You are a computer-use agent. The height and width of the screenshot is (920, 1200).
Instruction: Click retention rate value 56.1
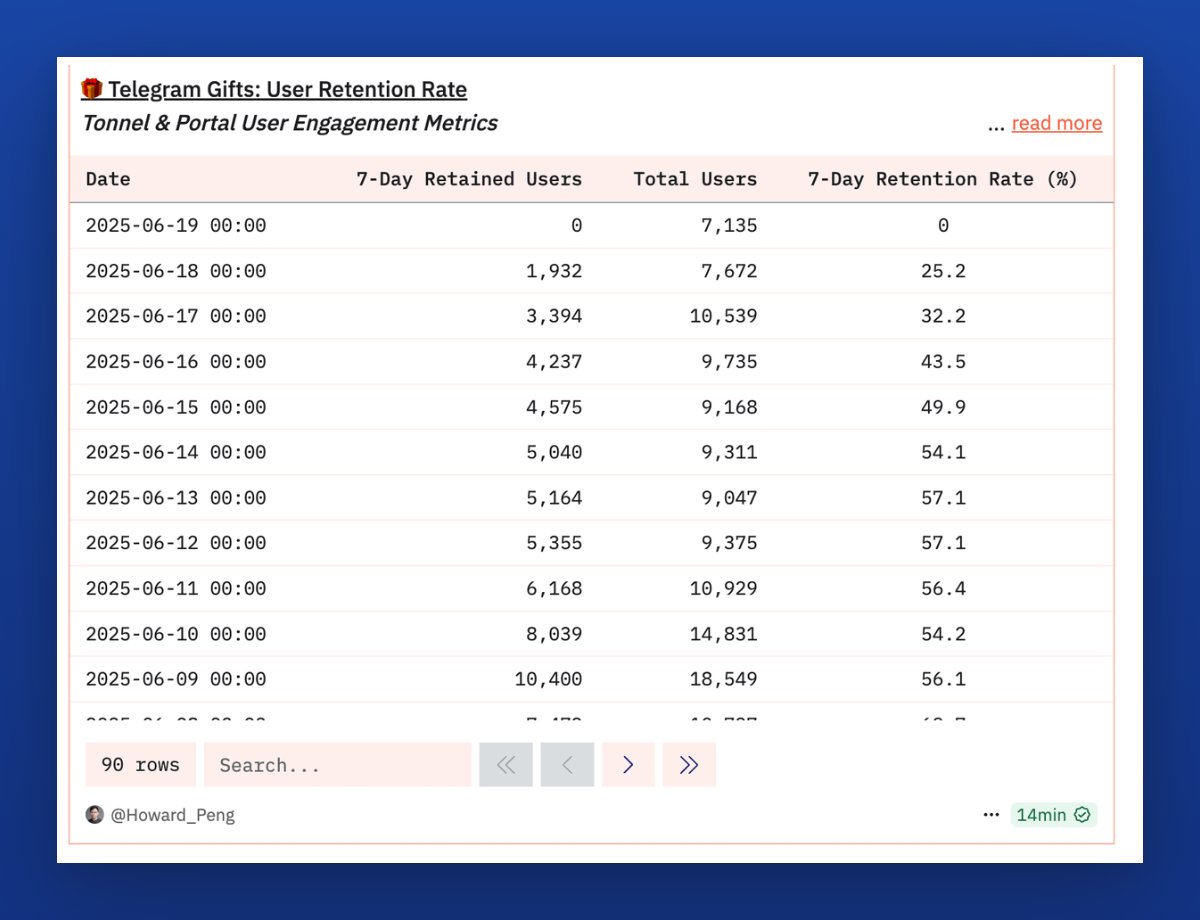pos(943,679)
